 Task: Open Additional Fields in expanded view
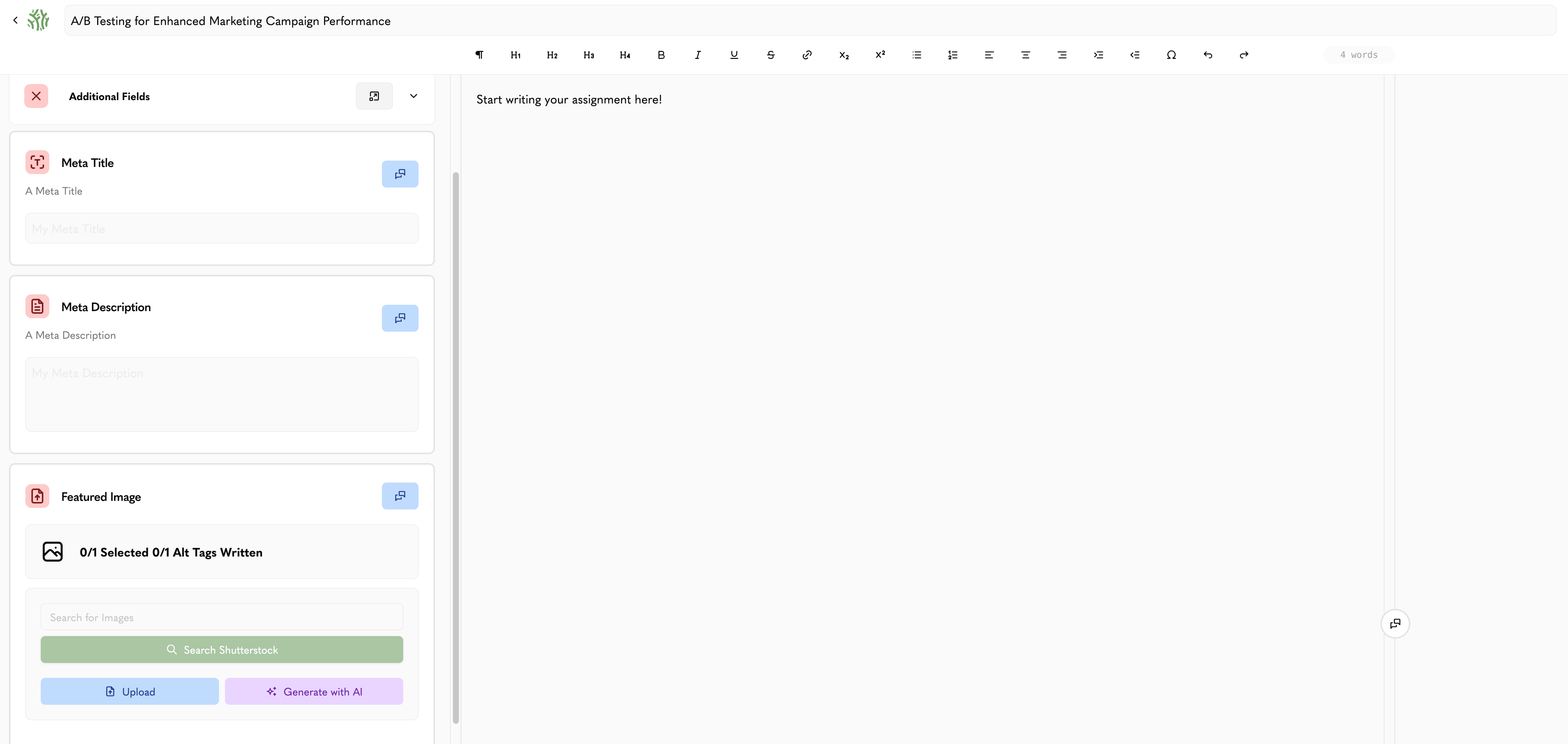[374, 96]
